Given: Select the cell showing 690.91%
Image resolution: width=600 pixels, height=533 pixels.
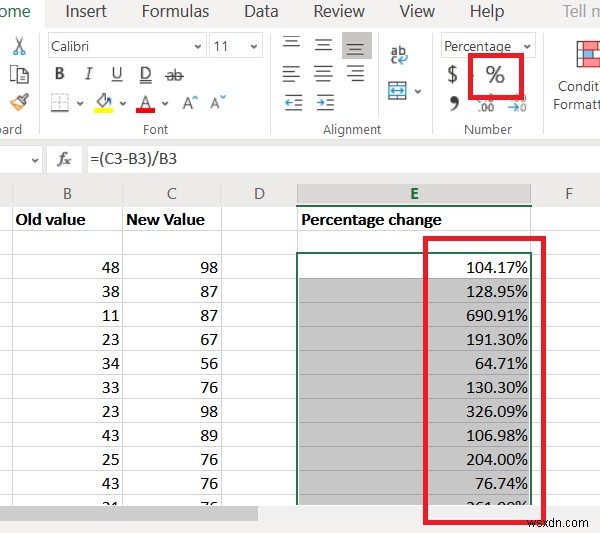Looking at the screenshot, I should (x=414, y=315).
